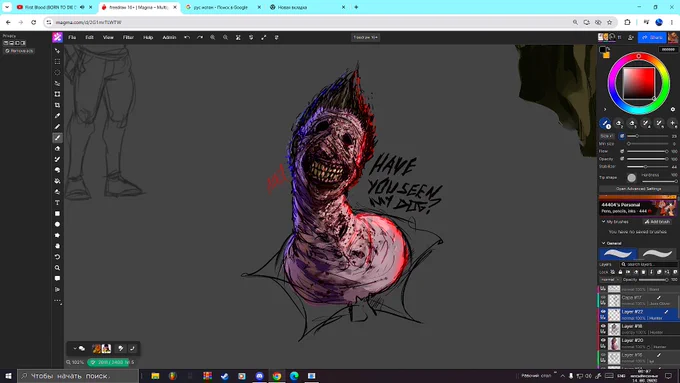This screenshot has height=383, width=680.
Task: Toggle pressure control for Opacity slider
Action: [622, 159]
